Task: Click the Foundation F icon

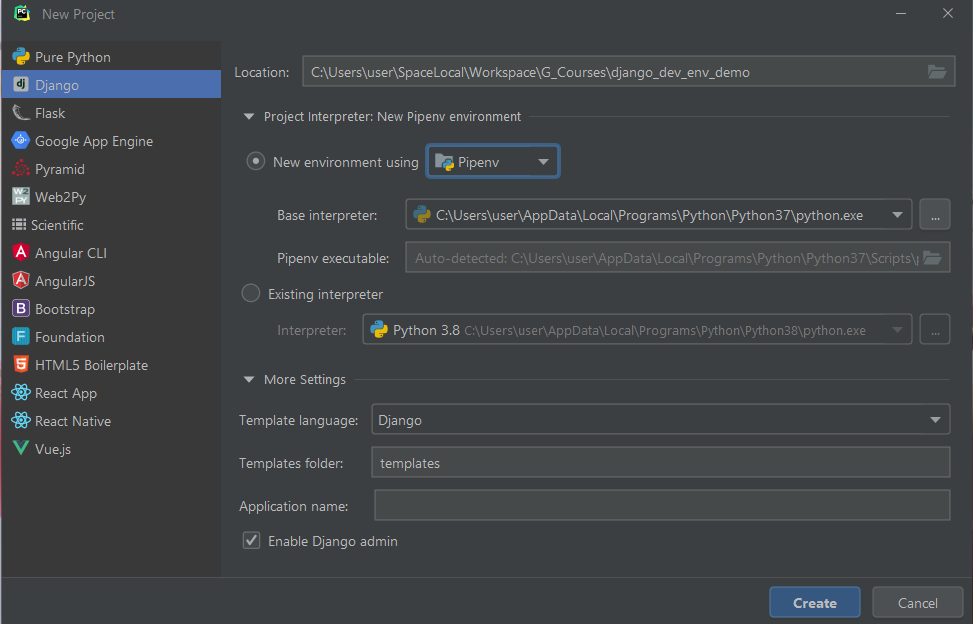Action: pos(20,336)
